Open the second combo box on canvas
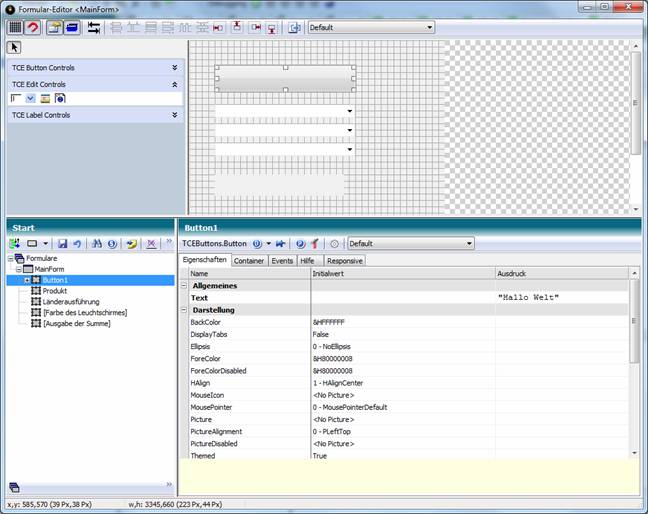 pyautogui.click(x=350, y=130)
